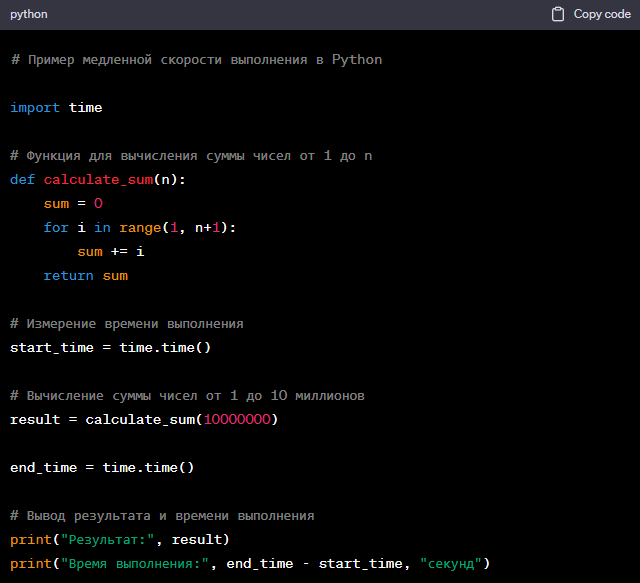Screen dimensions: 640x583
Task: Click the line "import time"
Action: [x=56, y=108]
